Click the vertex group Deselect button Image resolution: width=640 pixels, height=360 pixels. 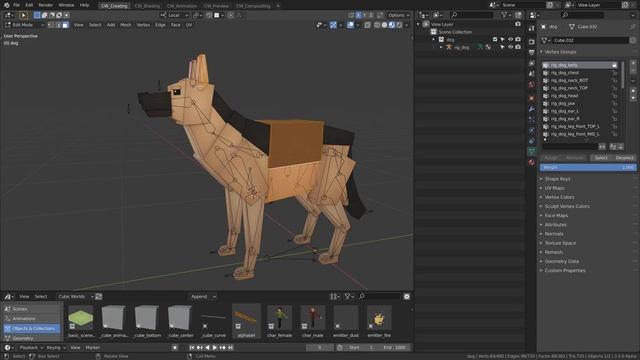[x=624, y=158]
